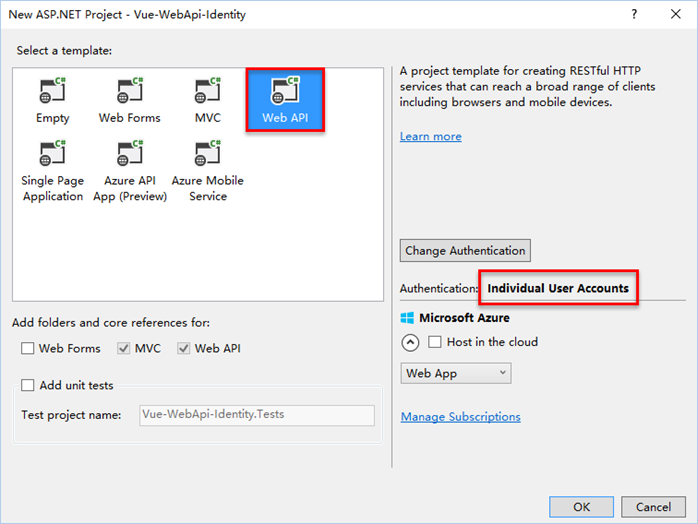
Task: Click the Microsoft Azure Windows logo
Action: click(407, 318)
